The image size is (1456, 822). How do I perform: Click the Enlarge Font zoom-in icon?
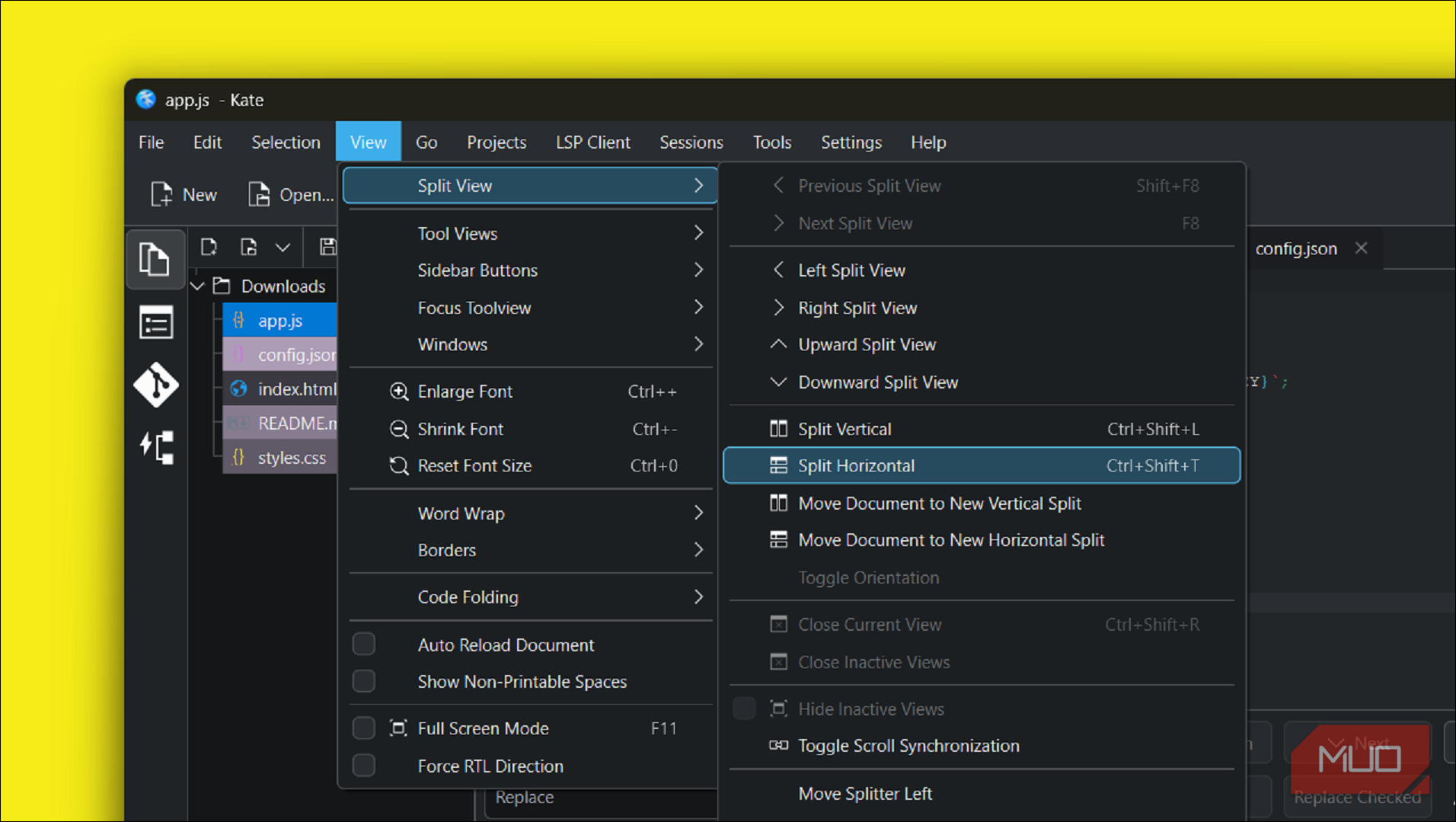(399, 392)
